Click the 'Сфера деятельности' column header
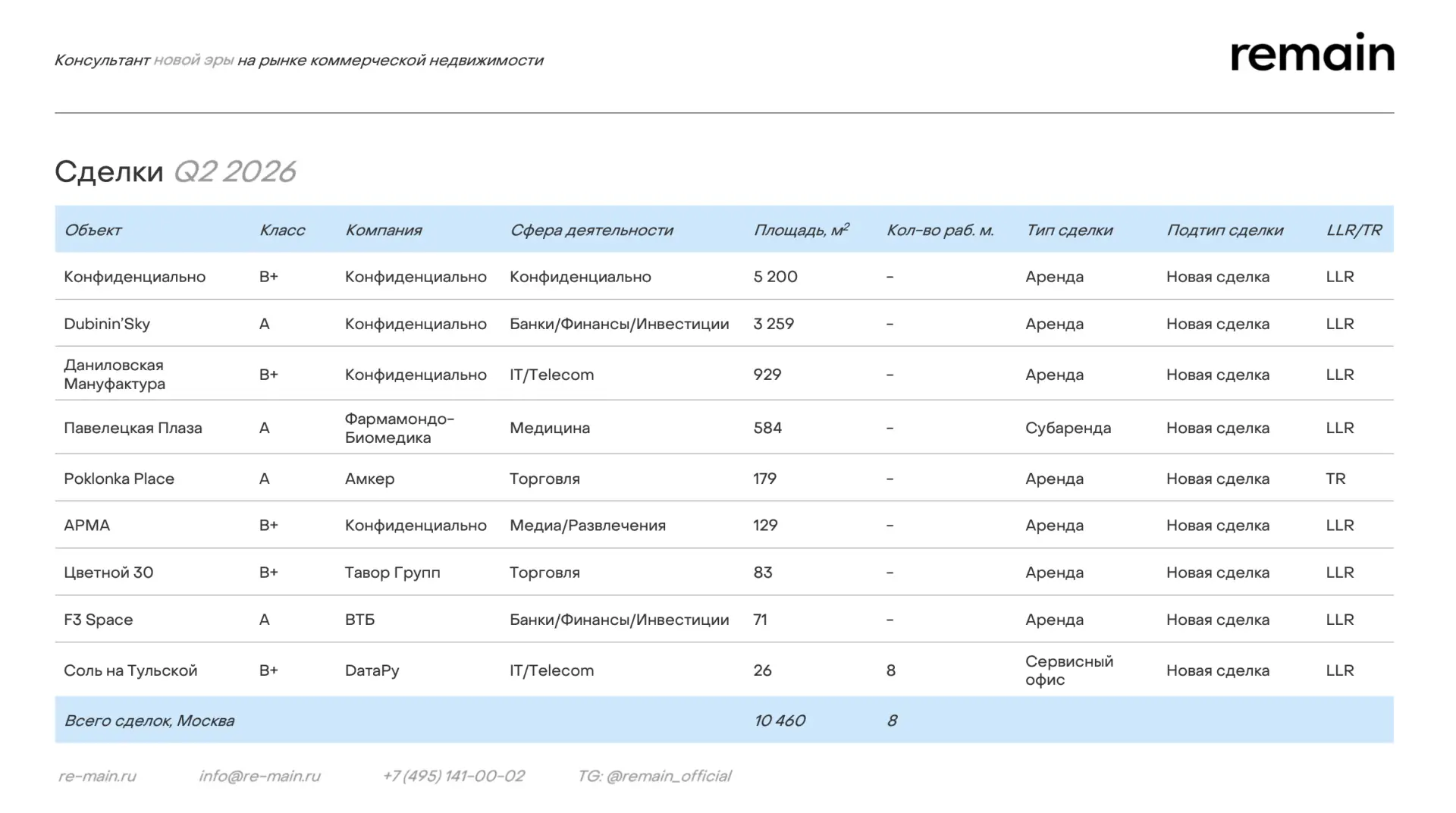Screen dimensions: 1456x813 point(591,230)
